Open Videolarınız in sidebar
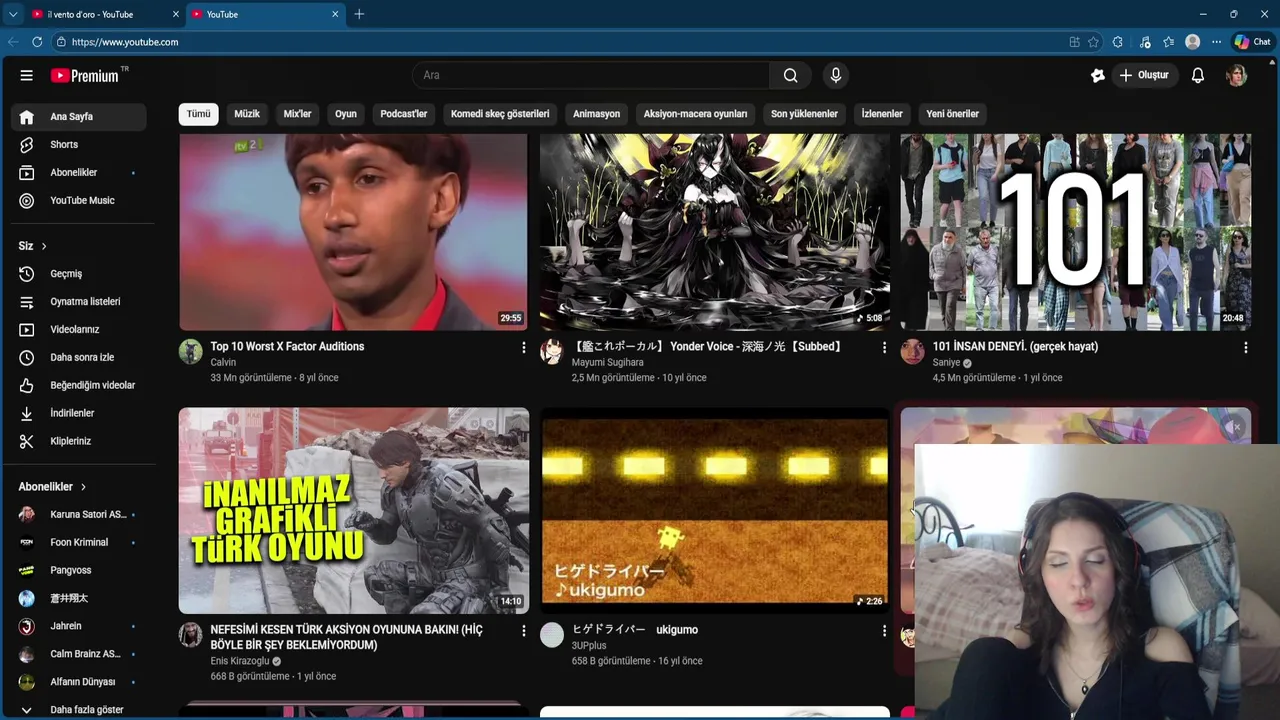Viewport: 1280px width, 720px height. tap(79, 329)
